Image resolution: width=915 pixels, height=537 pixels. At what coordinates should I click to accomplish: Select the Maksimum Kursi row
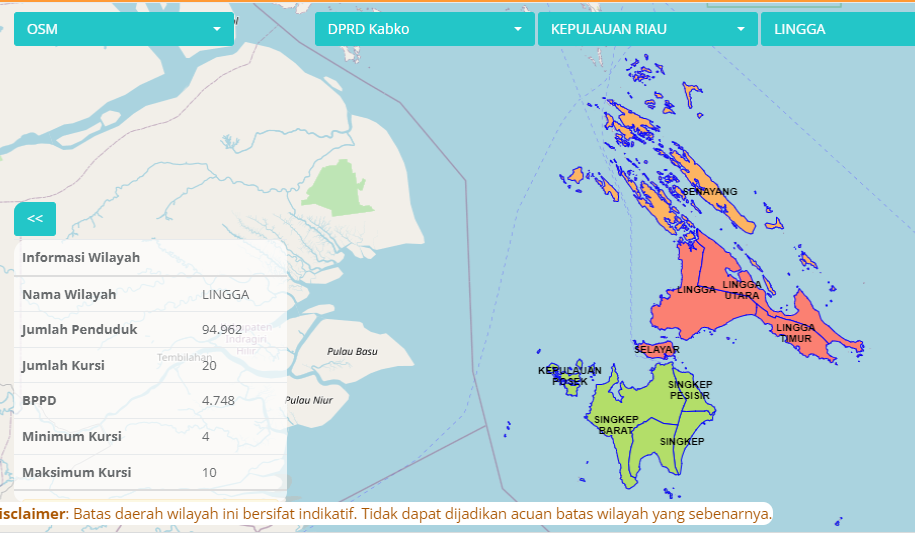tap(150, 472)
